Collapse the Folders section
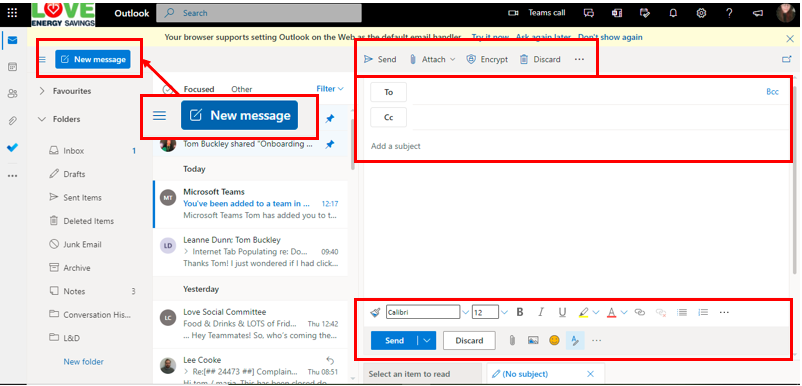 click(42, 119)
